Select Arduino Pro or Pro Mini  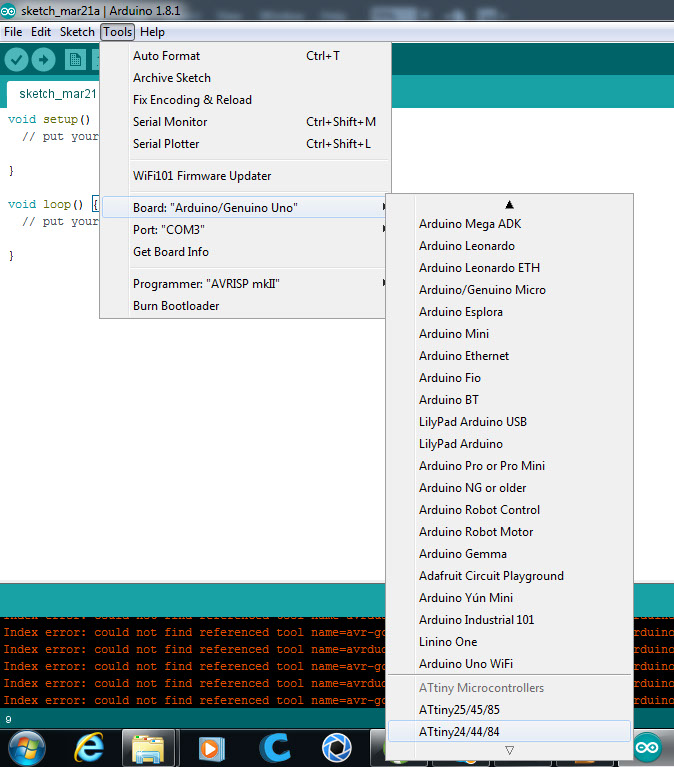[509, 466]
